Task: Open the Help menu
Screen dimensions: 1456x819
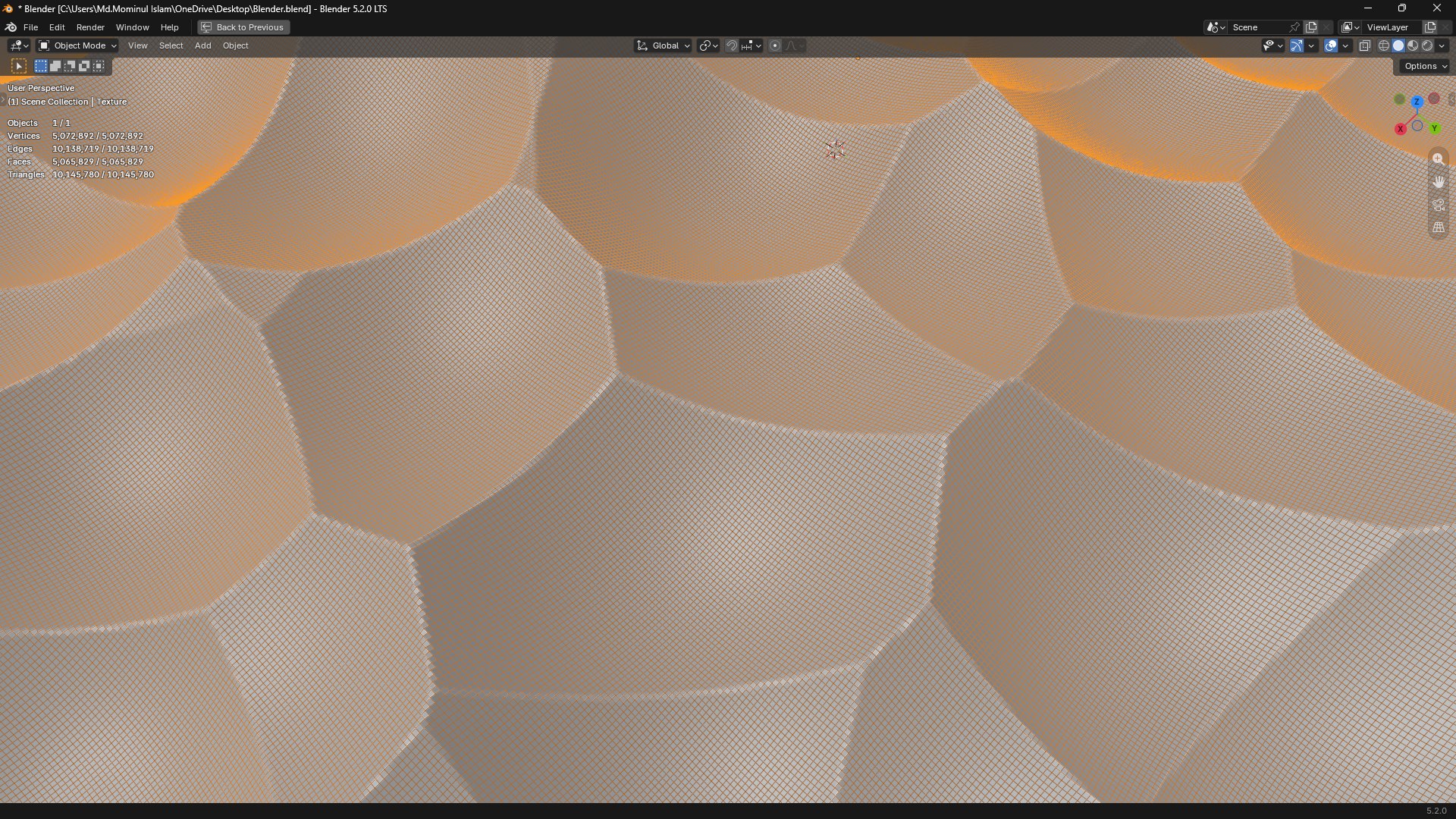Action: pyautogui.click(x=169, y=27)
